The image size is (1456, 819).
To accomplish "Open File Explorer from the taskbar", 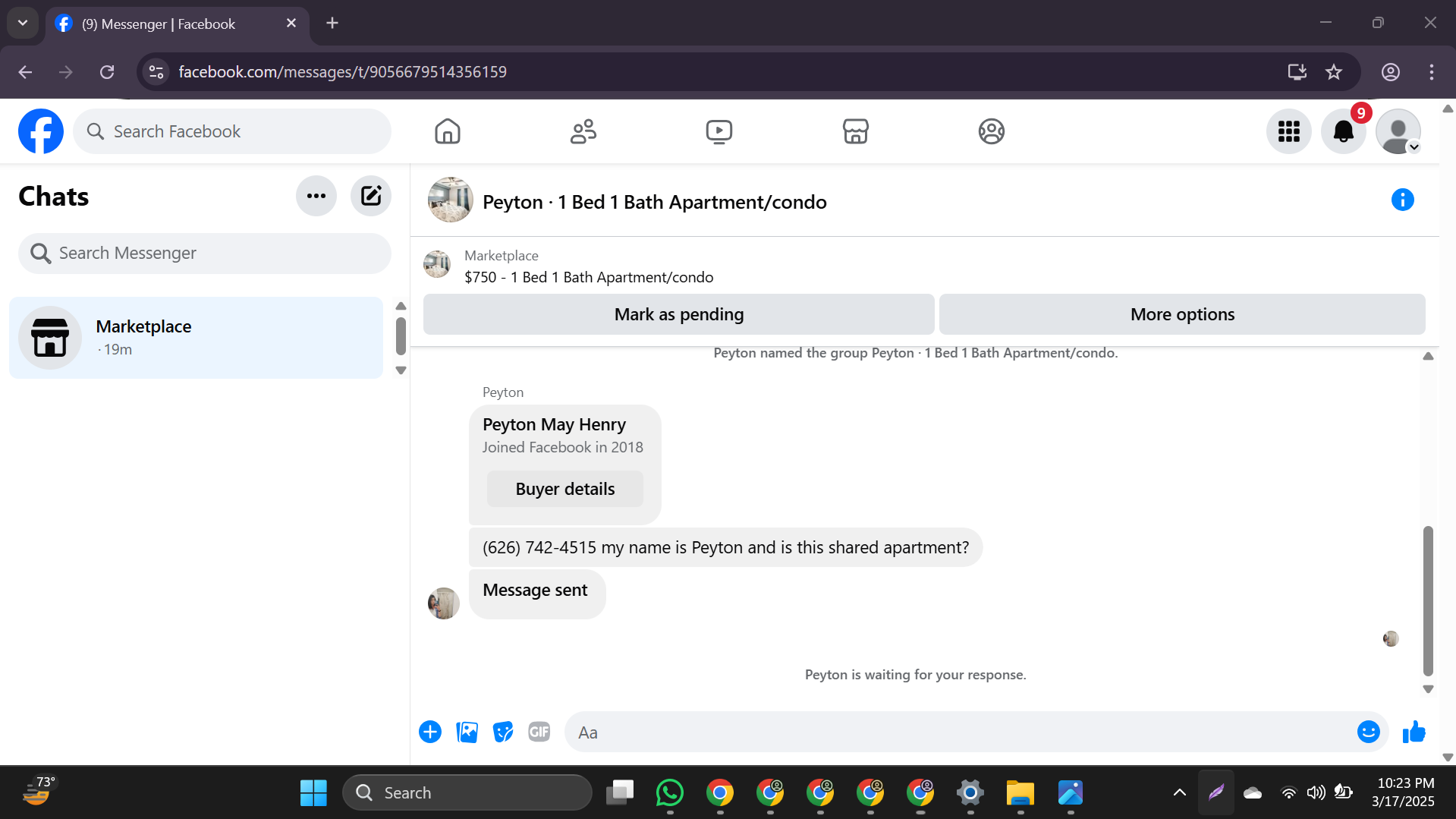I will tap(1020, 793).
